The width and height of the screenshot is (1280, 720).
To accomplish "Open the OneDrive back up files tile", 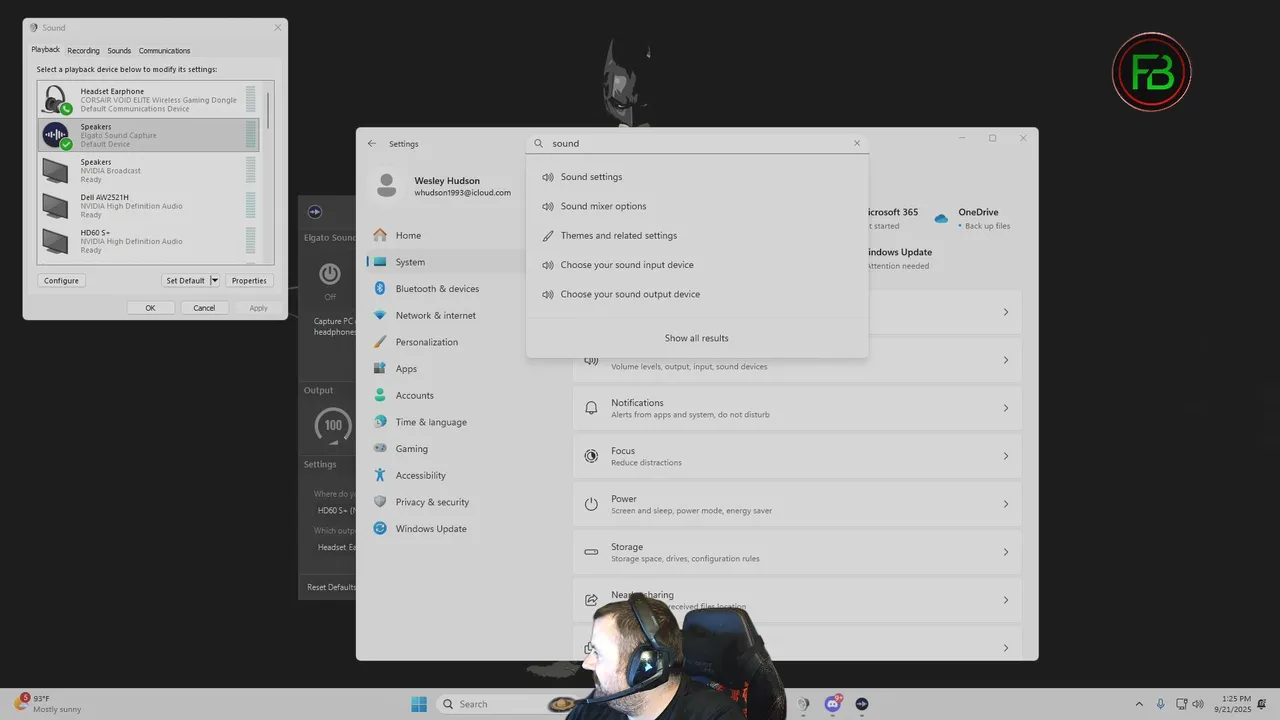I will (x=973, y=218).
